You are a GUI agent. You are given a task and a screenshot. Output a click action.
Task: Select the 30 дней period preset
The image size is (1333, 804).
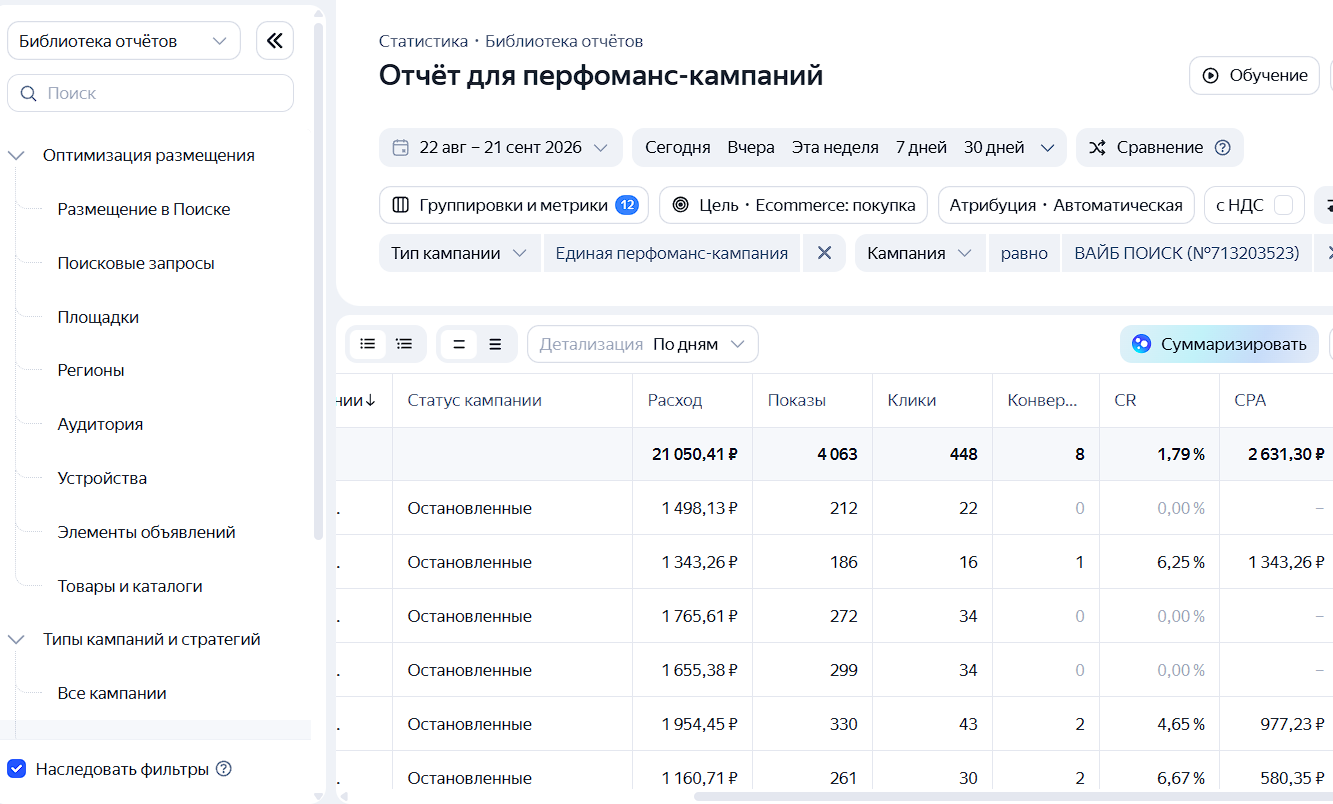click(994, 147)
